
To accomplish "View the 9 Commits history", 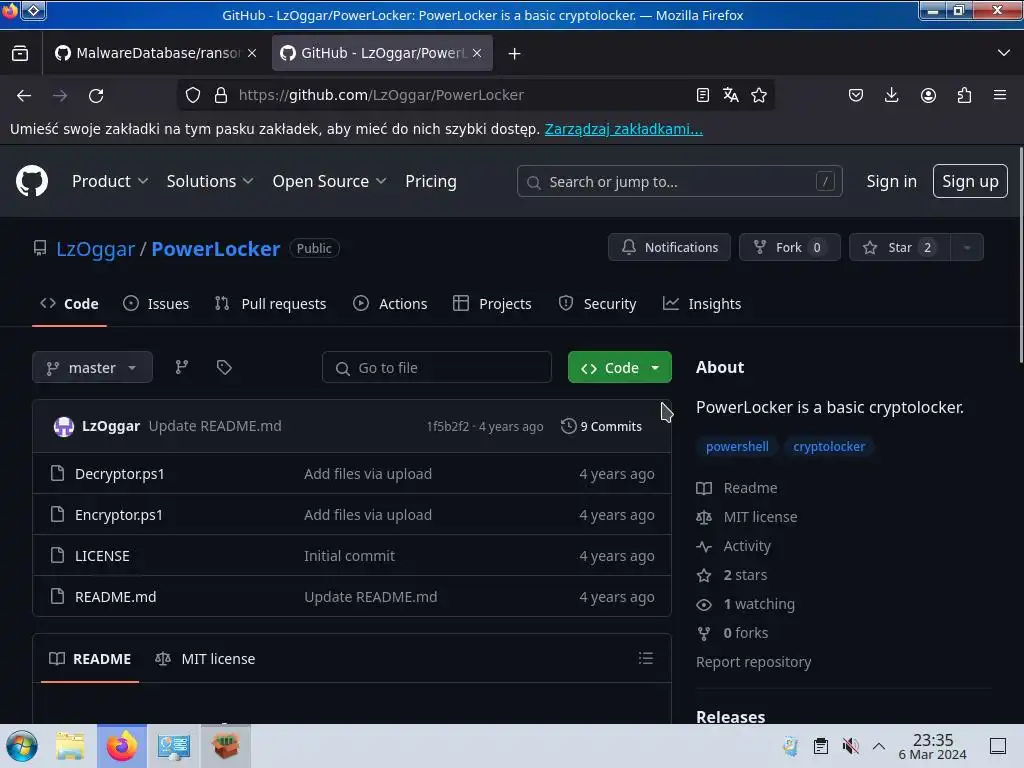I will pos(601,426).
